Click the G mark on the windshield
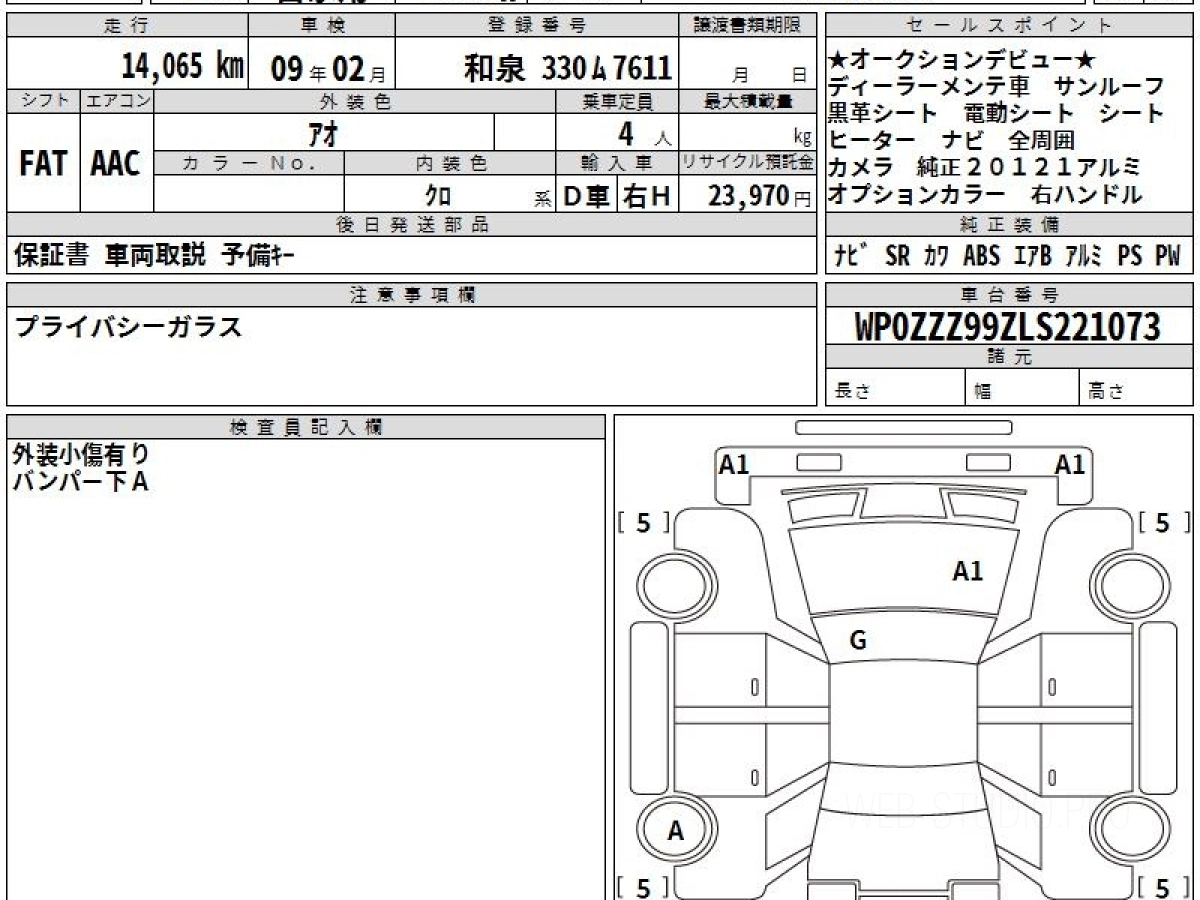The height and width of the screenshot is (900, 1200). coord(858,641)
